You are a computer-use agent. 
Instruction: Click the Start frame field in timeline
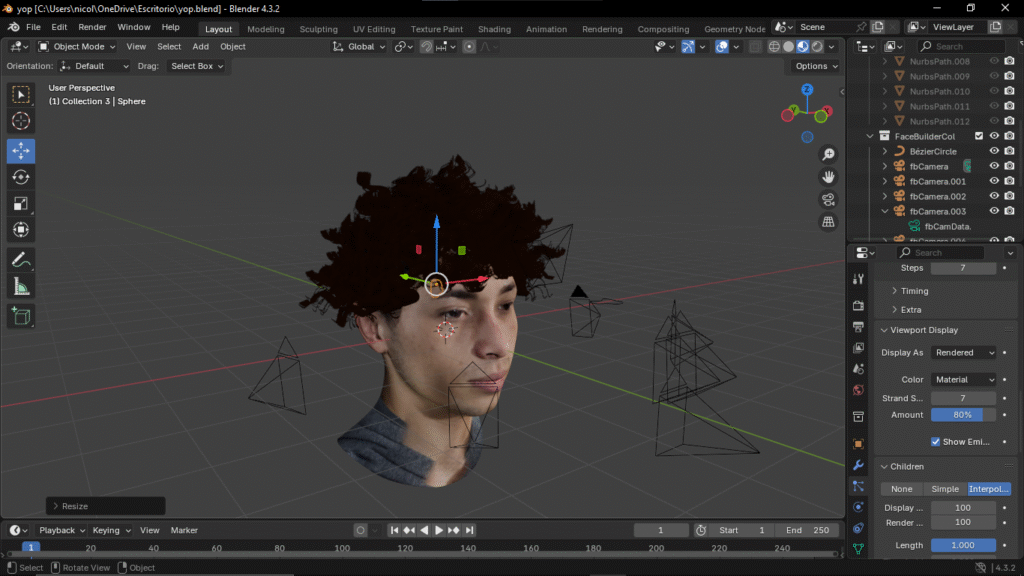[742, 530]
